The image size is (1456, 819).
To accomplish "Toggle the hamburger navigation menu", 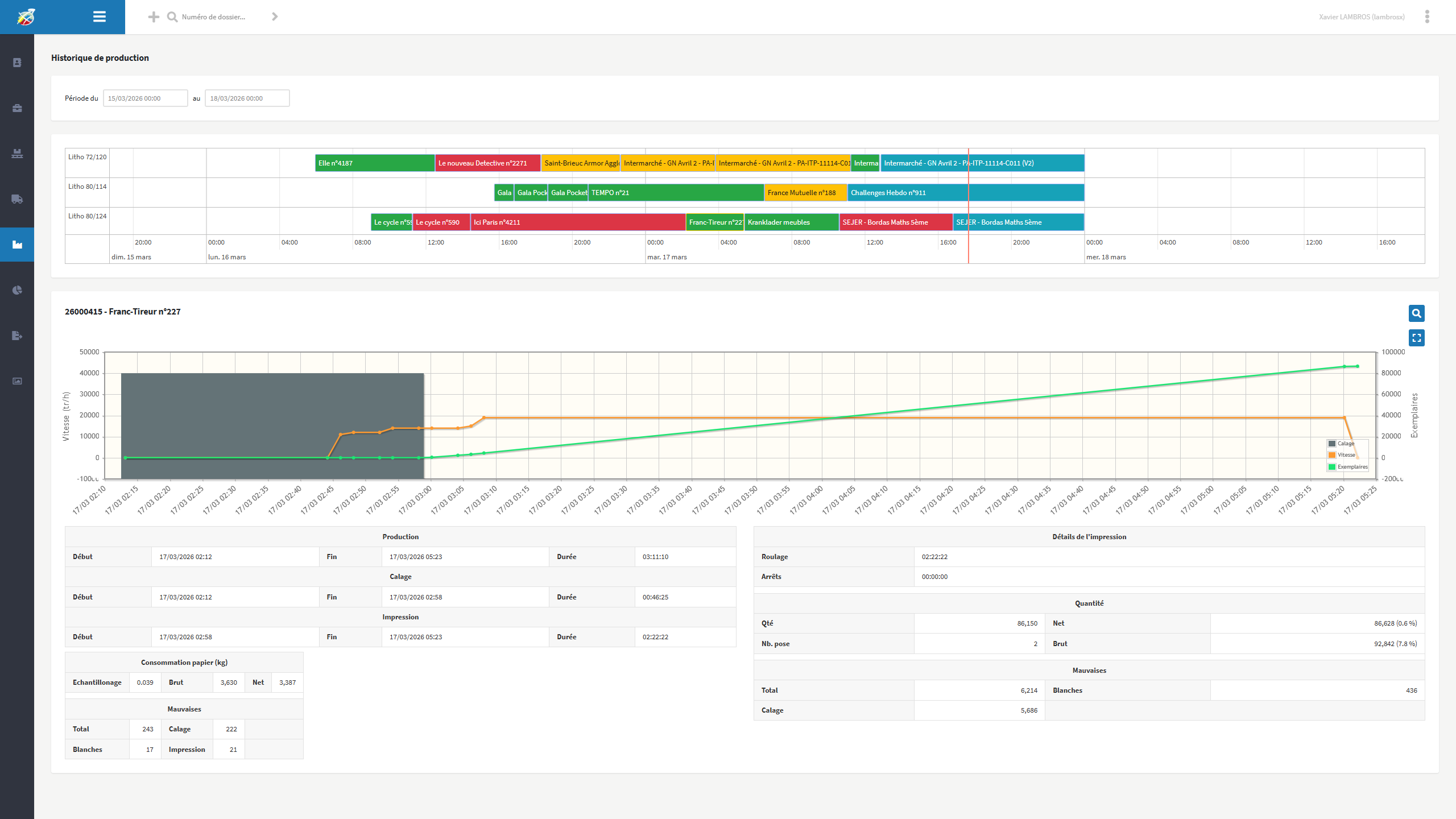I will (100, 16).
